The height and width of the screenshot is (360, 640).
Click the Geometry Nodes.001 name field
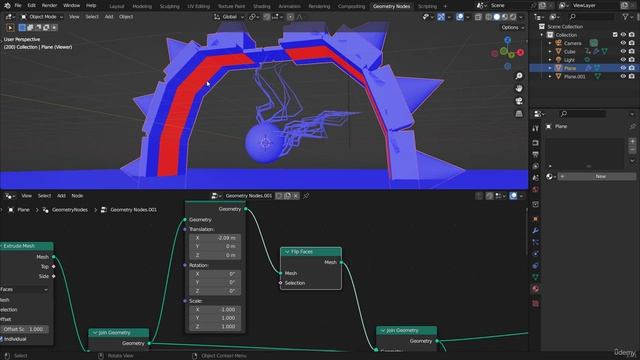pos(249,196)
